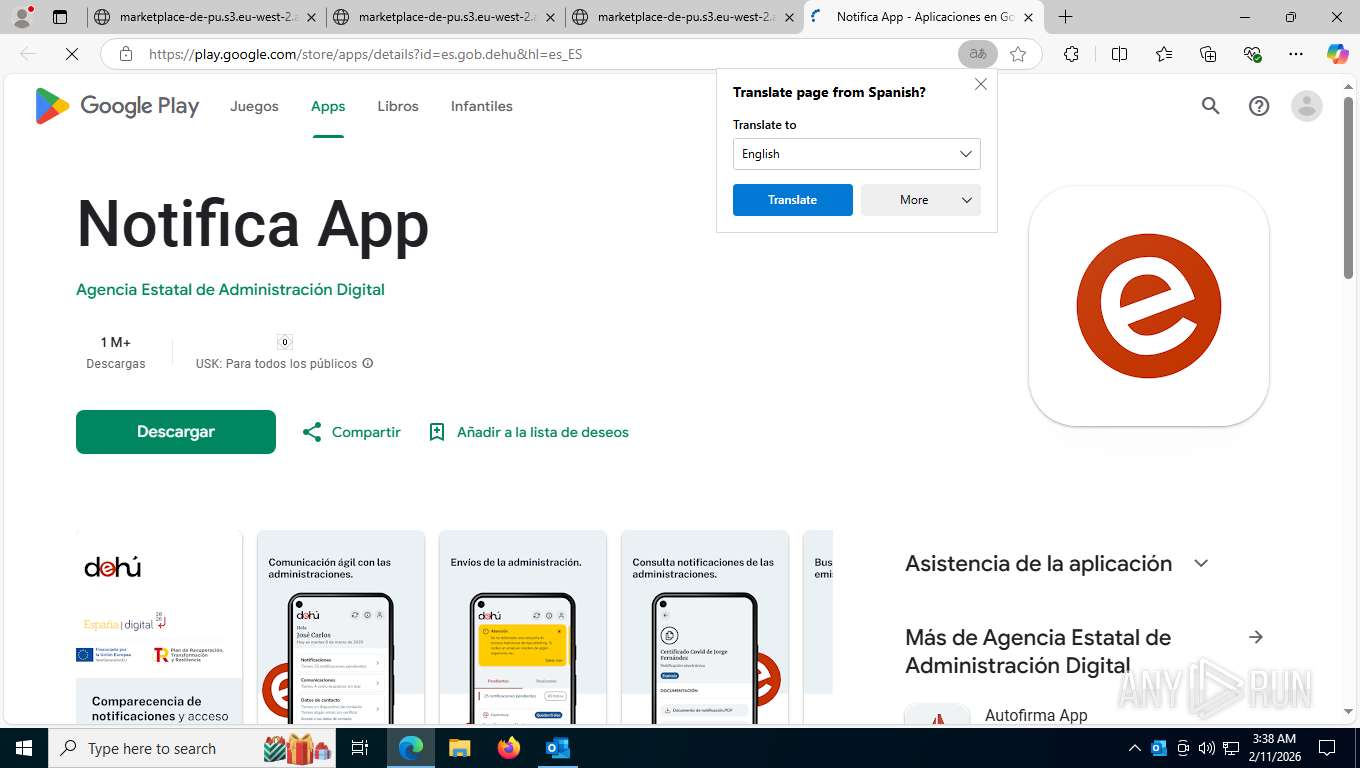Open the Google Play help icon

(1259, 106)
